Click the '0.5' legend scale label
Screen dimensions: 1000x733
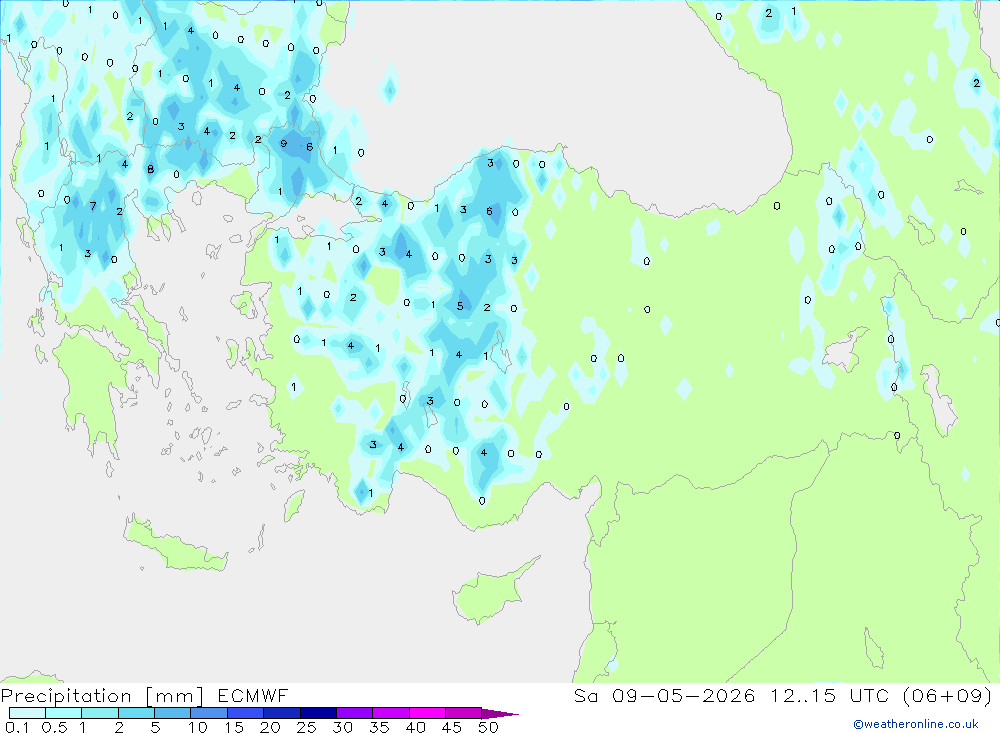(x=54, y=727)
